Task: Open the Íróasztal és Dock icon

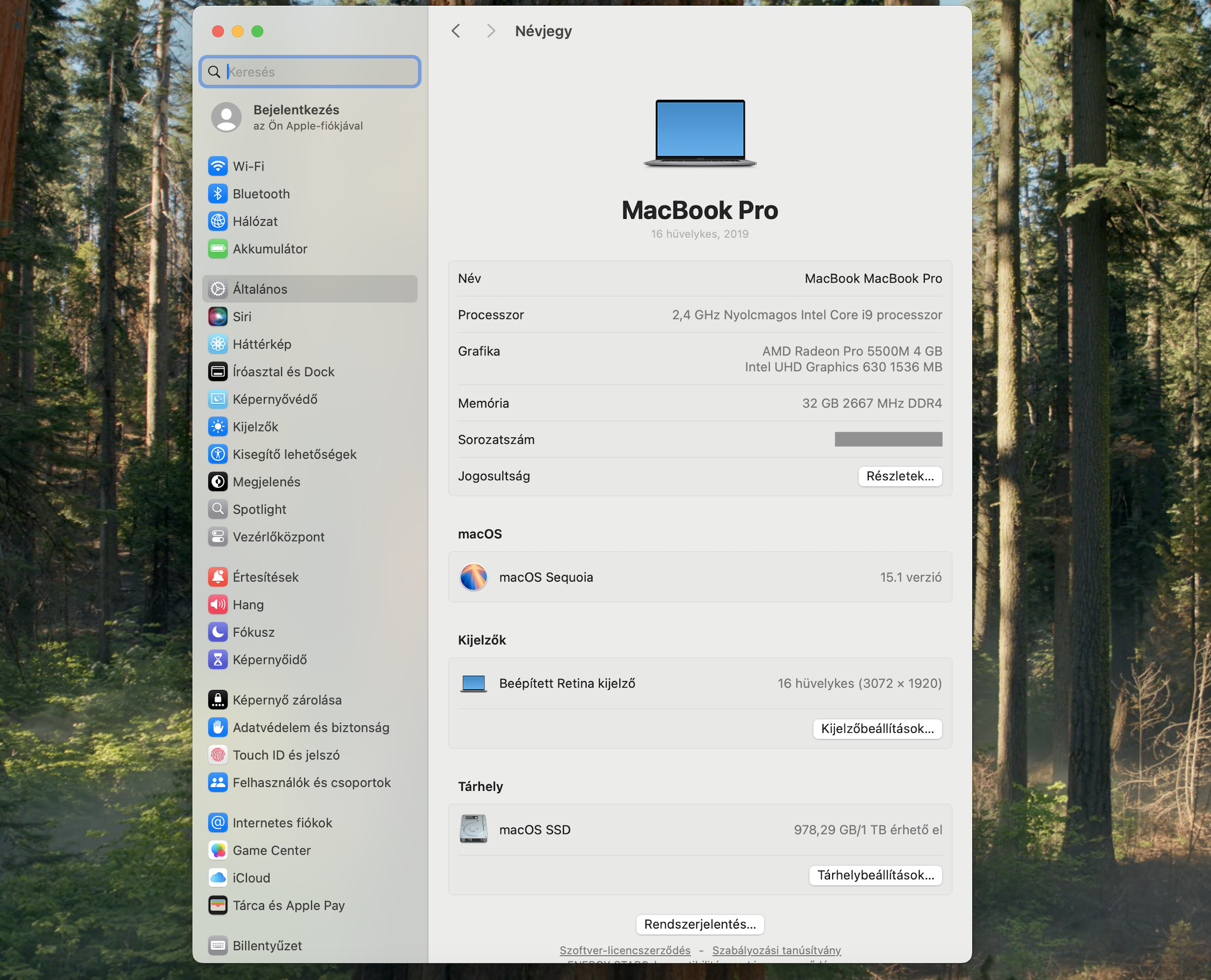Action: point(217,371)
